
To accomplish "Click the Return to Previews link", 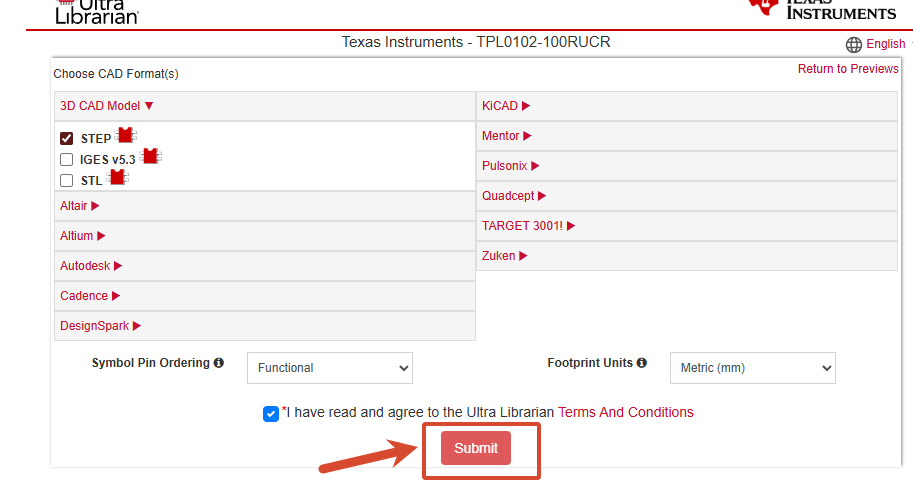I will [x=848, y=69].
